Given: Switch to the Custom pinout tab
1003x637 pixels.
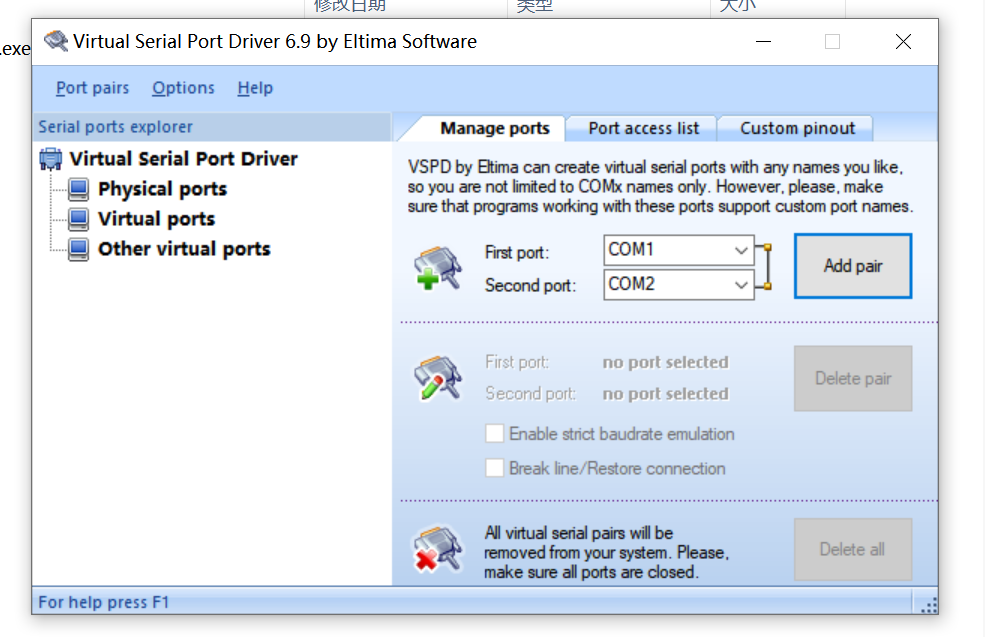Looking at the screenshot, I should [x=797, y=129].
